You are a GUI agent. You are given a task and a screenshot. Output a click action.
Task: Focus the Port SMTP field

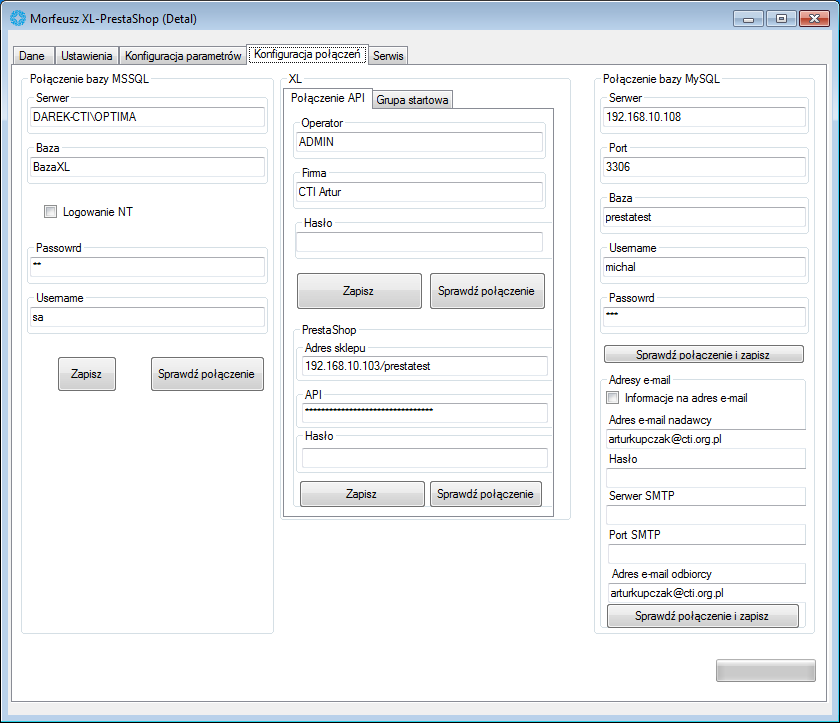click(707, 554)
